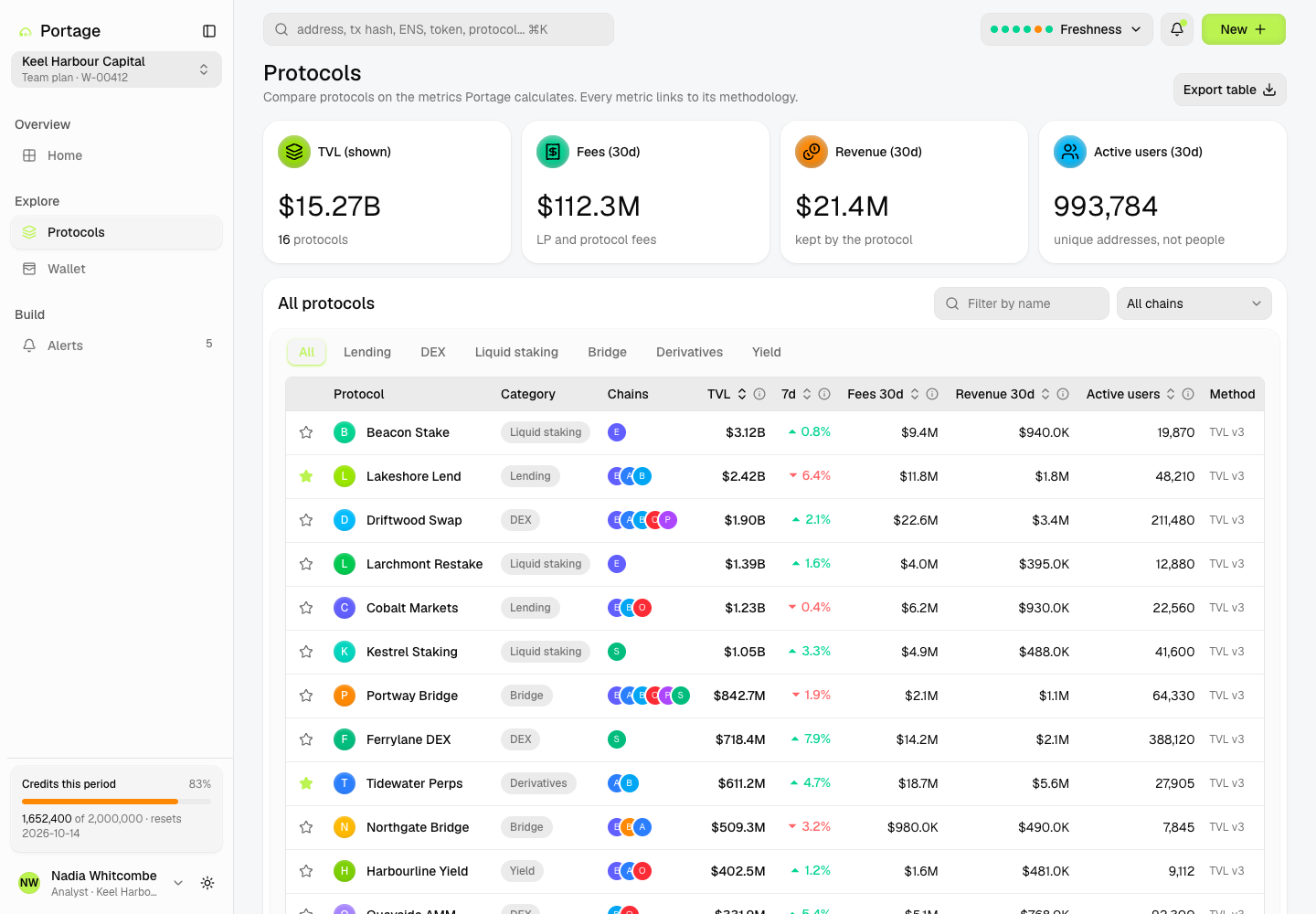This screenshot has width=1316, height=914.
Task: Open the notifications bell
Action: click(1177, 29)
